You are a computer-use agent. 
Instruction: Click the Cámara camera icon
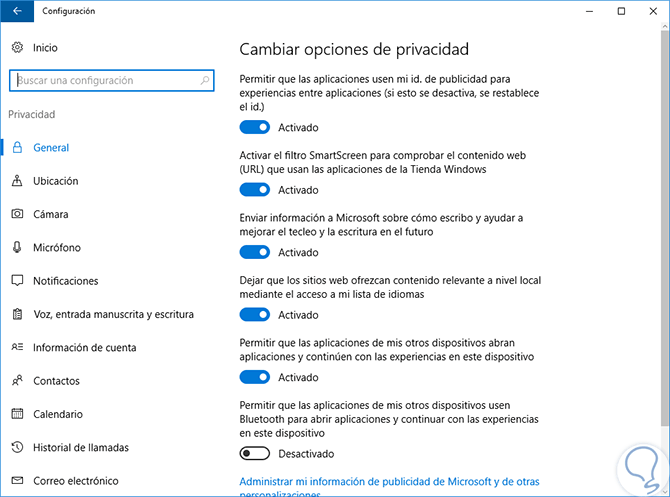(17, 214)
